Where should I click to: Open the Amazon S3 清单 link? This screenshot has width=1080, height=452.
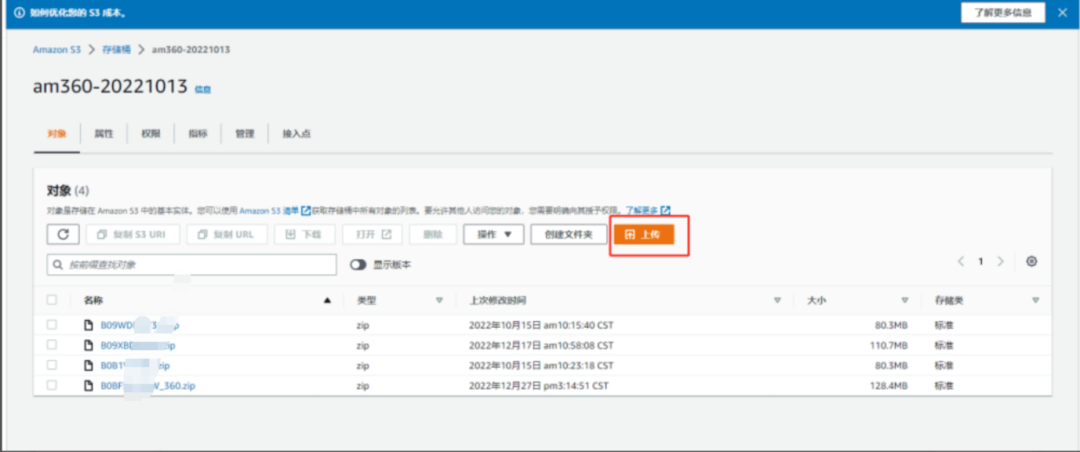click(x=269, y=210)
